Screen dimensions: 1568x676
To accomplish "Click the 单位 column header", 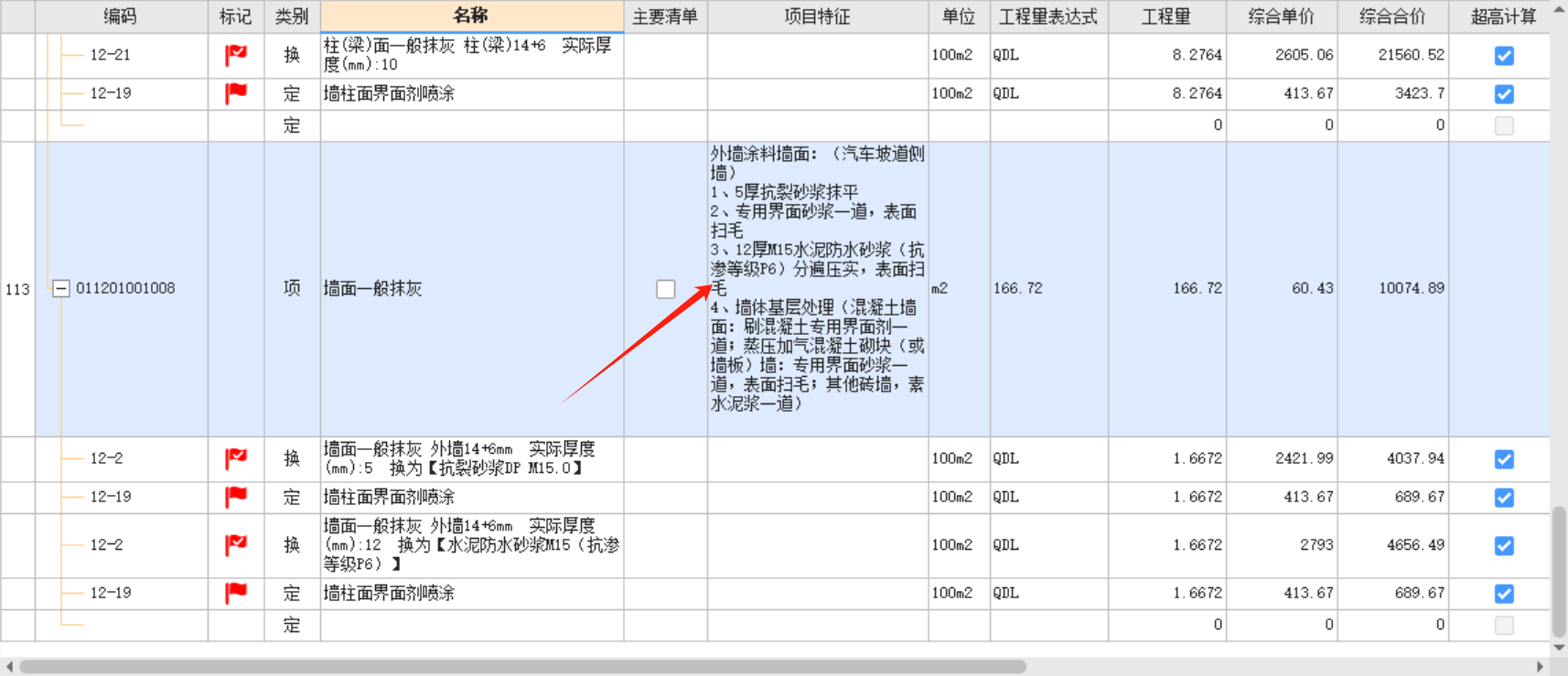I will pos(959,16).
